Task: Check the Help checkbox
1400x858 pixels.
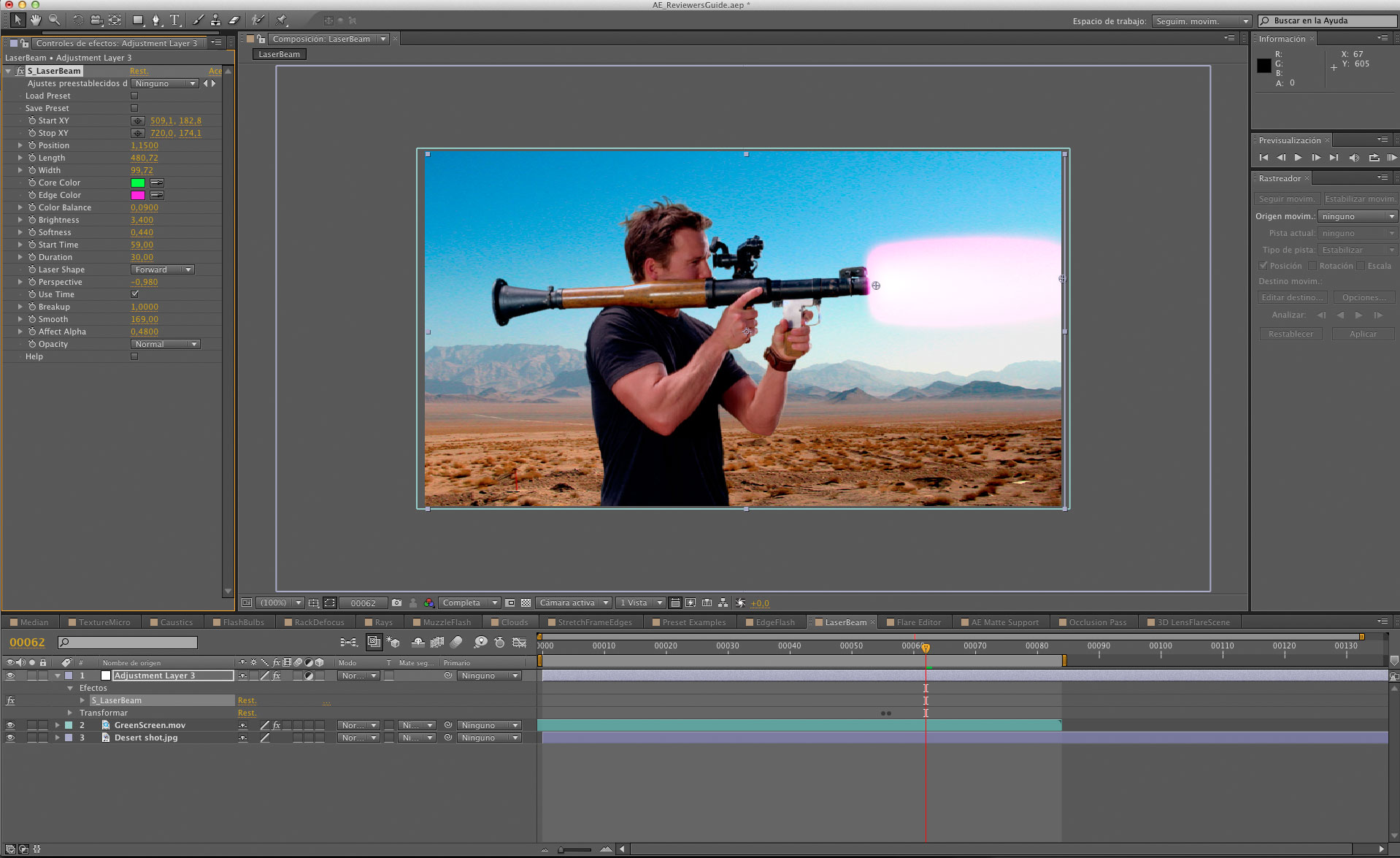Action: tap(134, 356)
